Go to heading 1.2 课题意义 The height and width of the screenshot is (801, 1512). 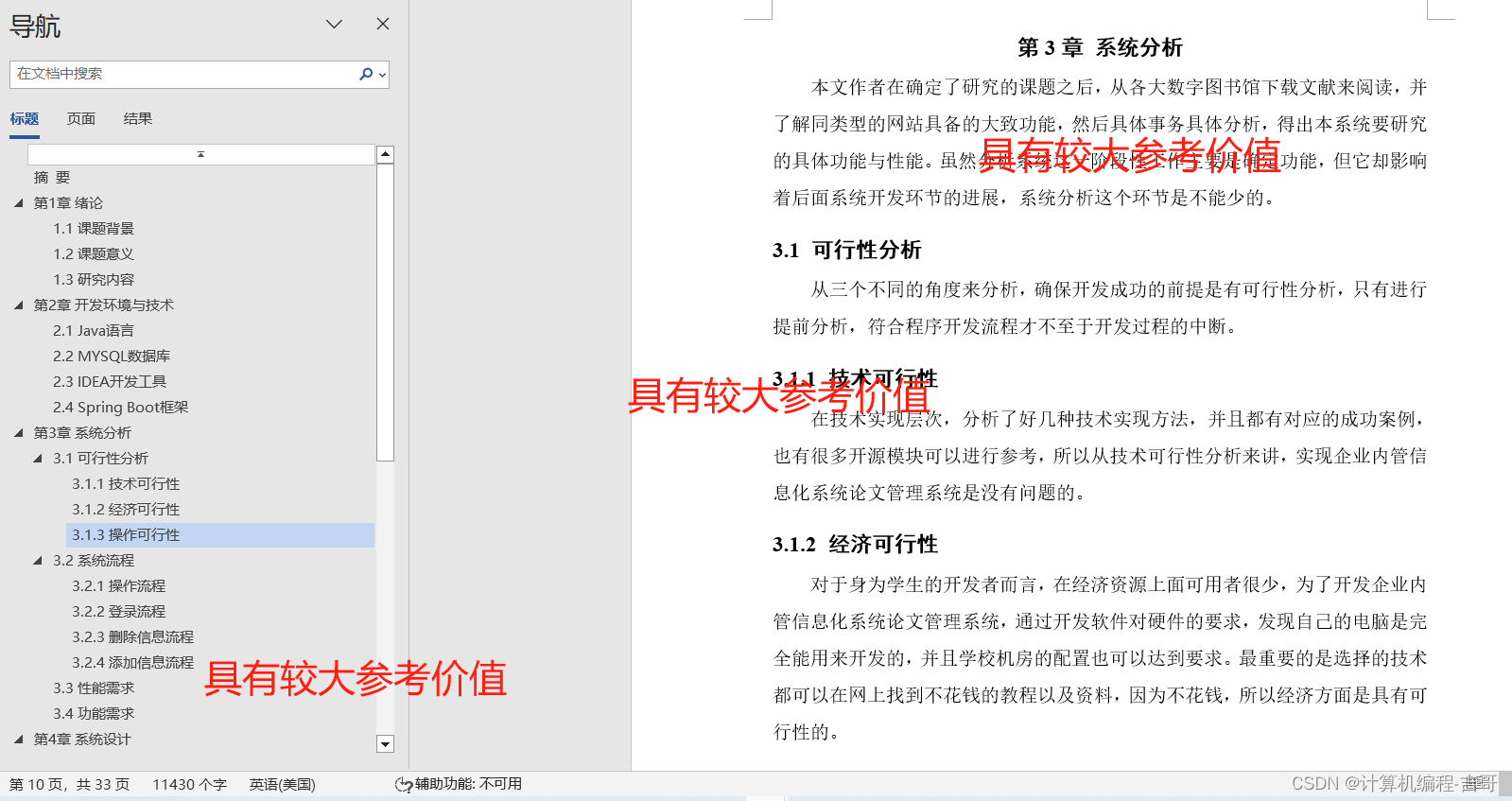click(x=94, y=254)
